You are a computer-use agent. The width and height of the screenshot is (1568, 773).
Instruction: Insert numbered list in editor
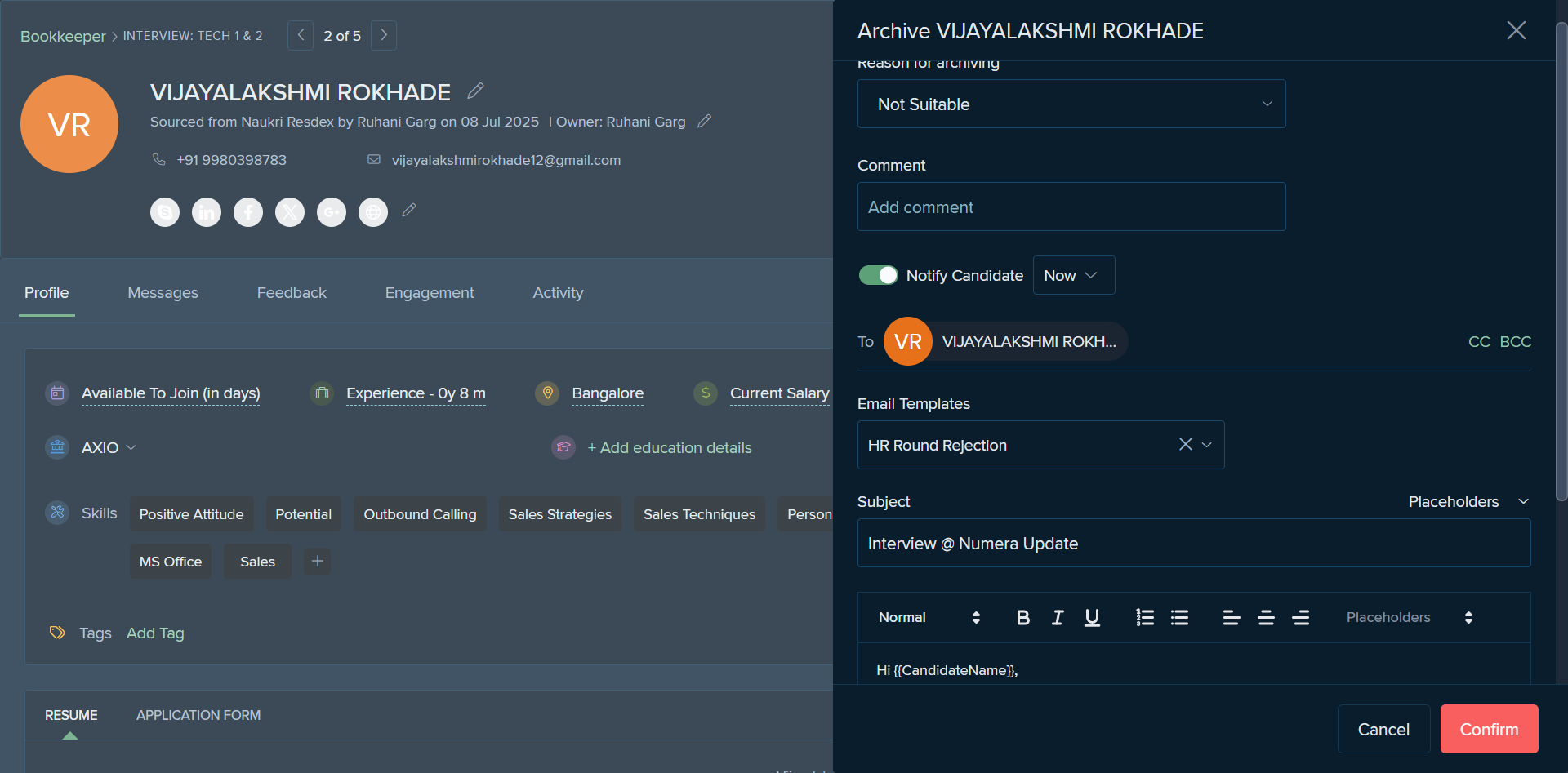[x=1145, y=617]
